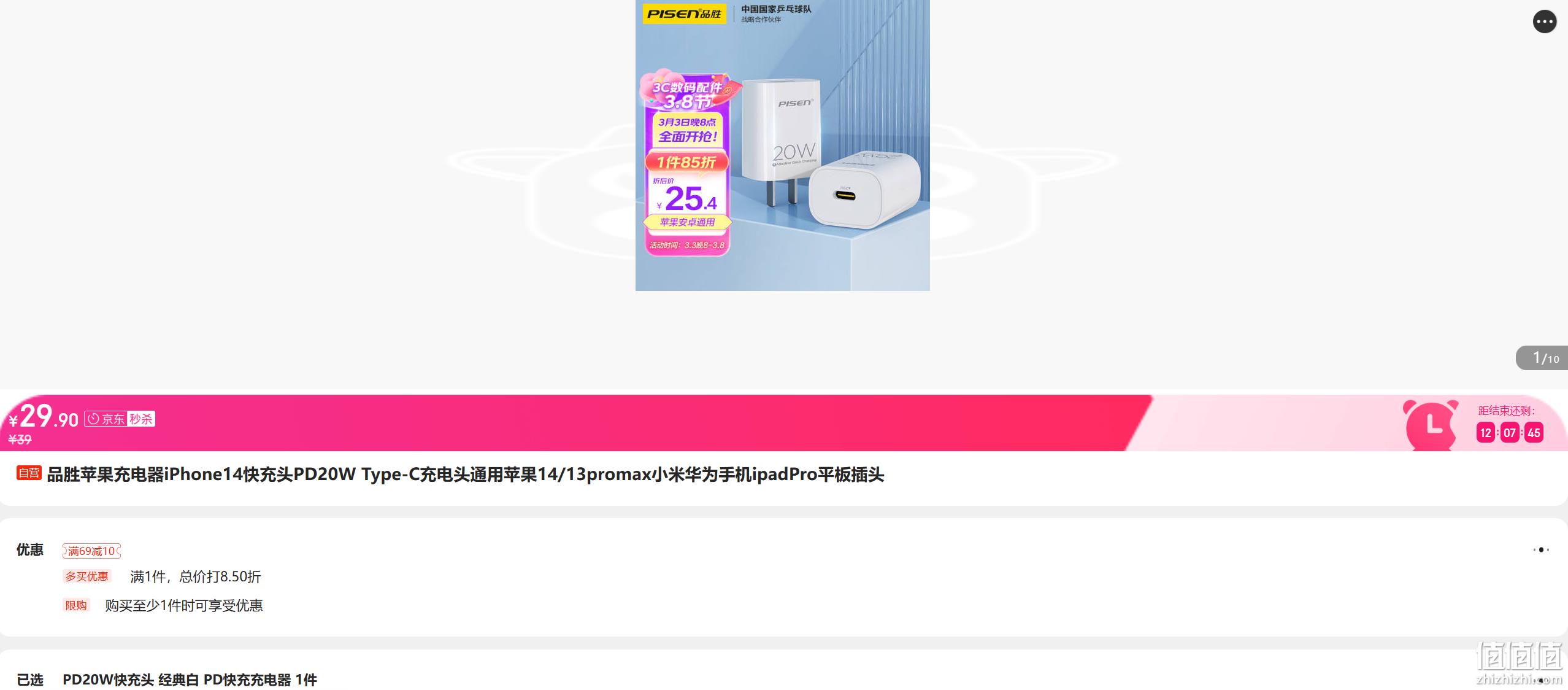This screenshot has width=1568, height=690.
Task: Open the three-dot more options menu
Action: pyautogui.click(x=1544, y=22)
